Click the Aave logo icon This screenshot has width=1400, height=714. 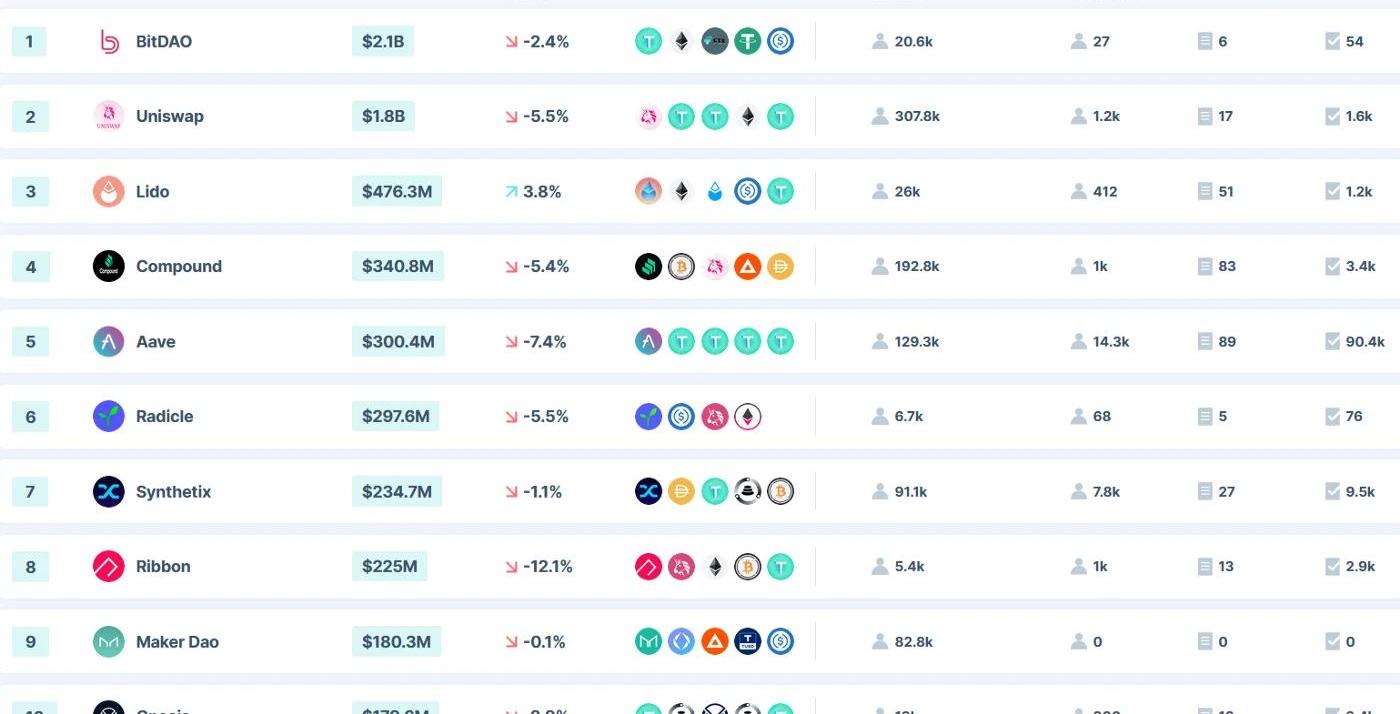[109, 341]
